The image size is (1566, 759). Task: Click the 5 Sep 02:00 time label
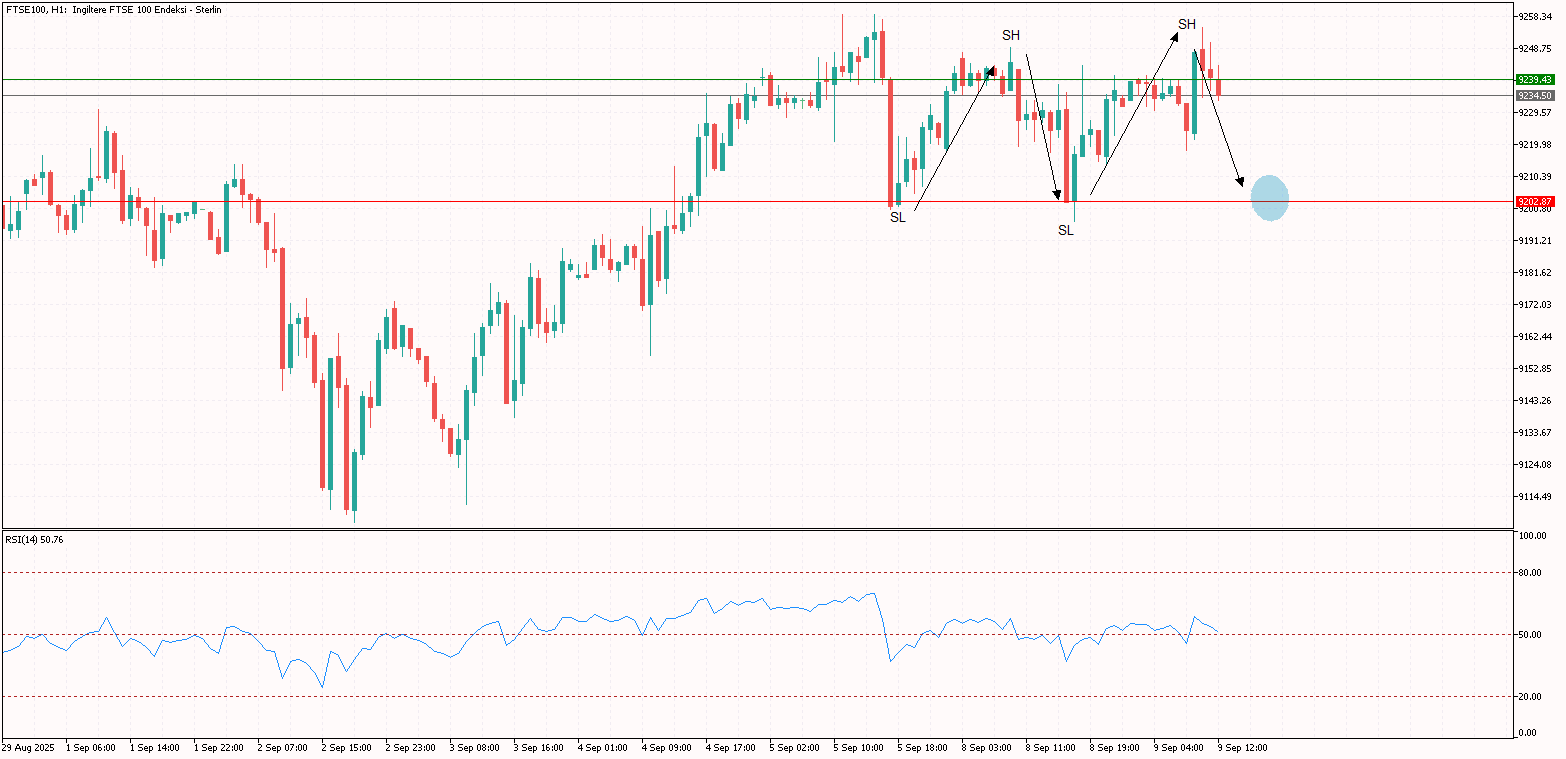794,747
